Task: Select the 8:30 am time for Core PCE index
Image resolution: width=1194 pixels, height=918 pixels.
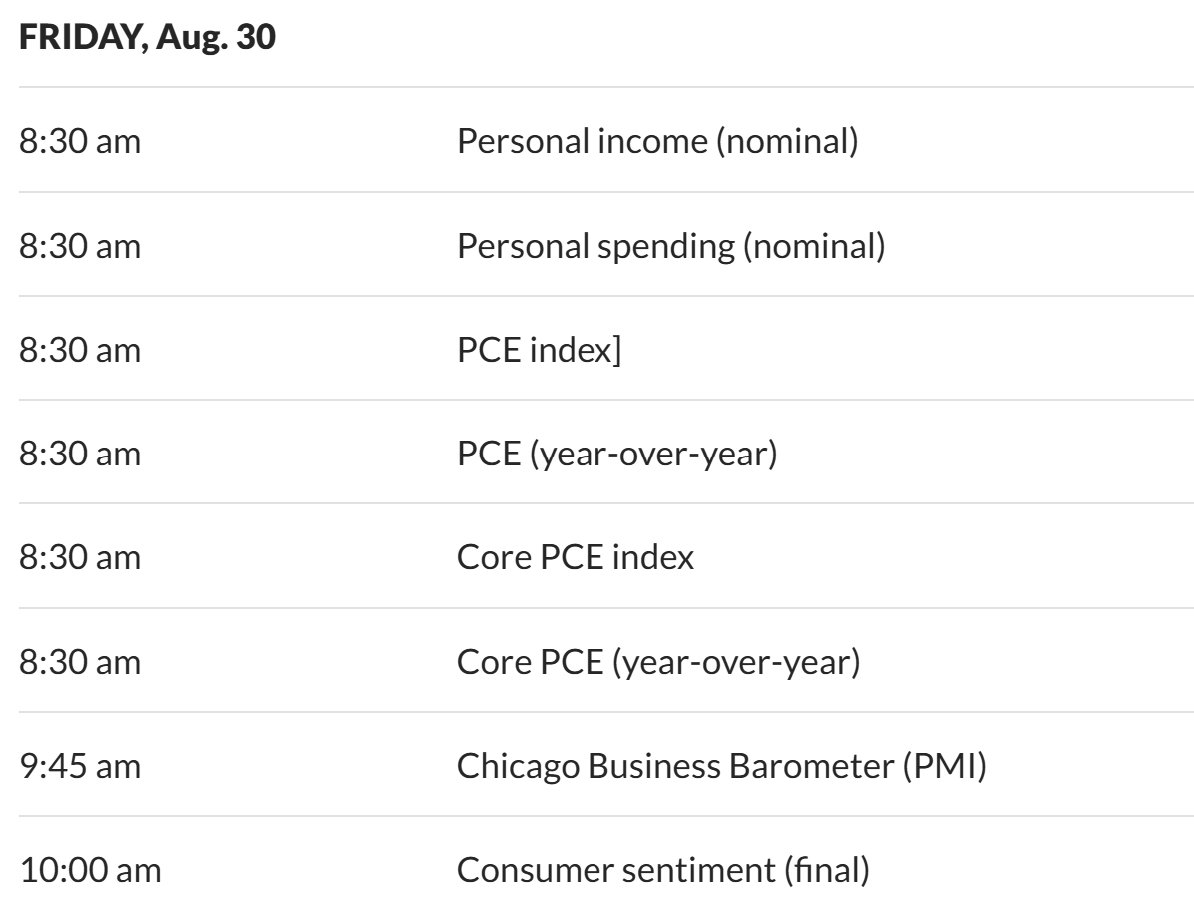Action: (x=80, y=557)
